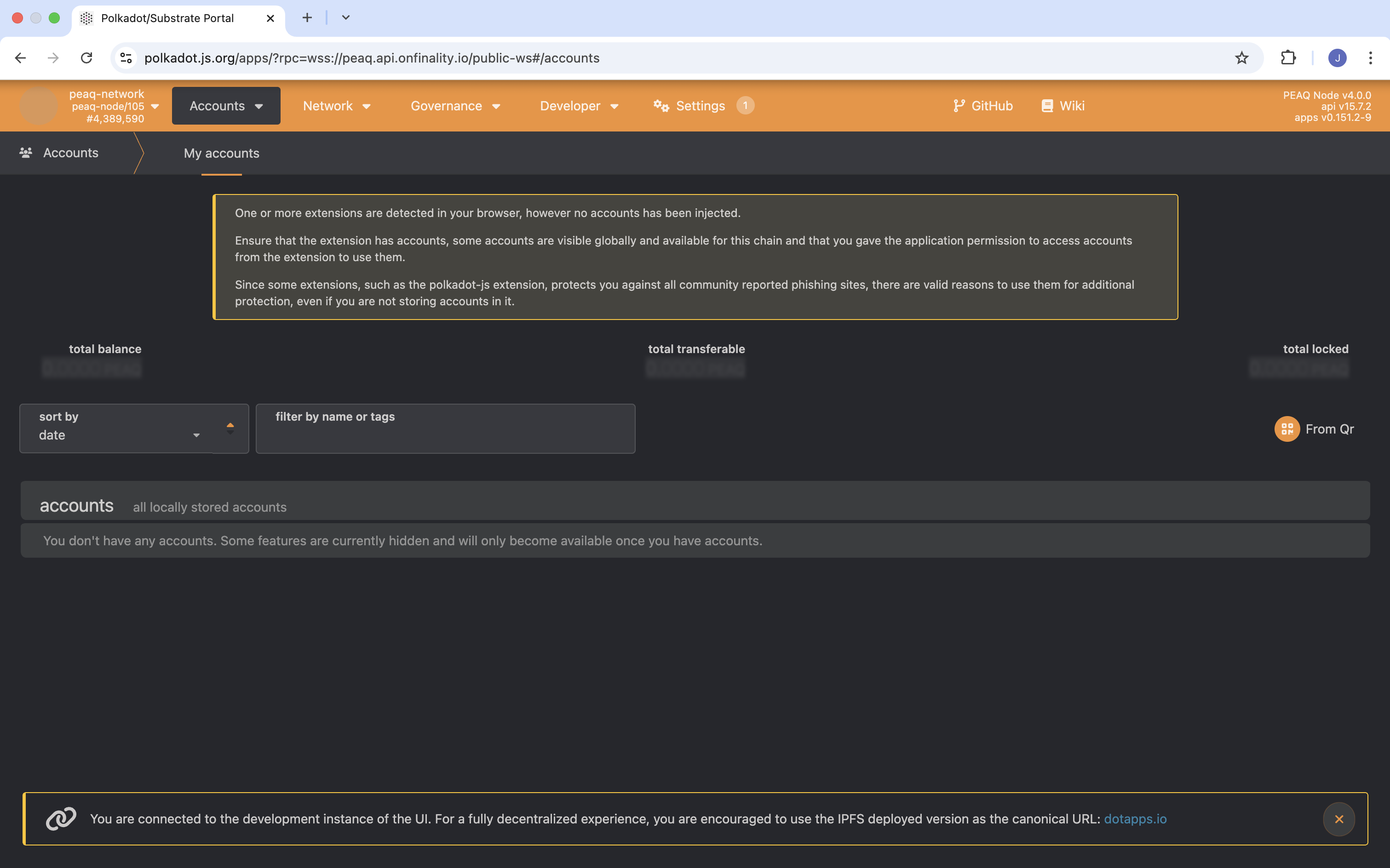Dismiss the development instance banner
The image size is (1390, 868).
1338,819
